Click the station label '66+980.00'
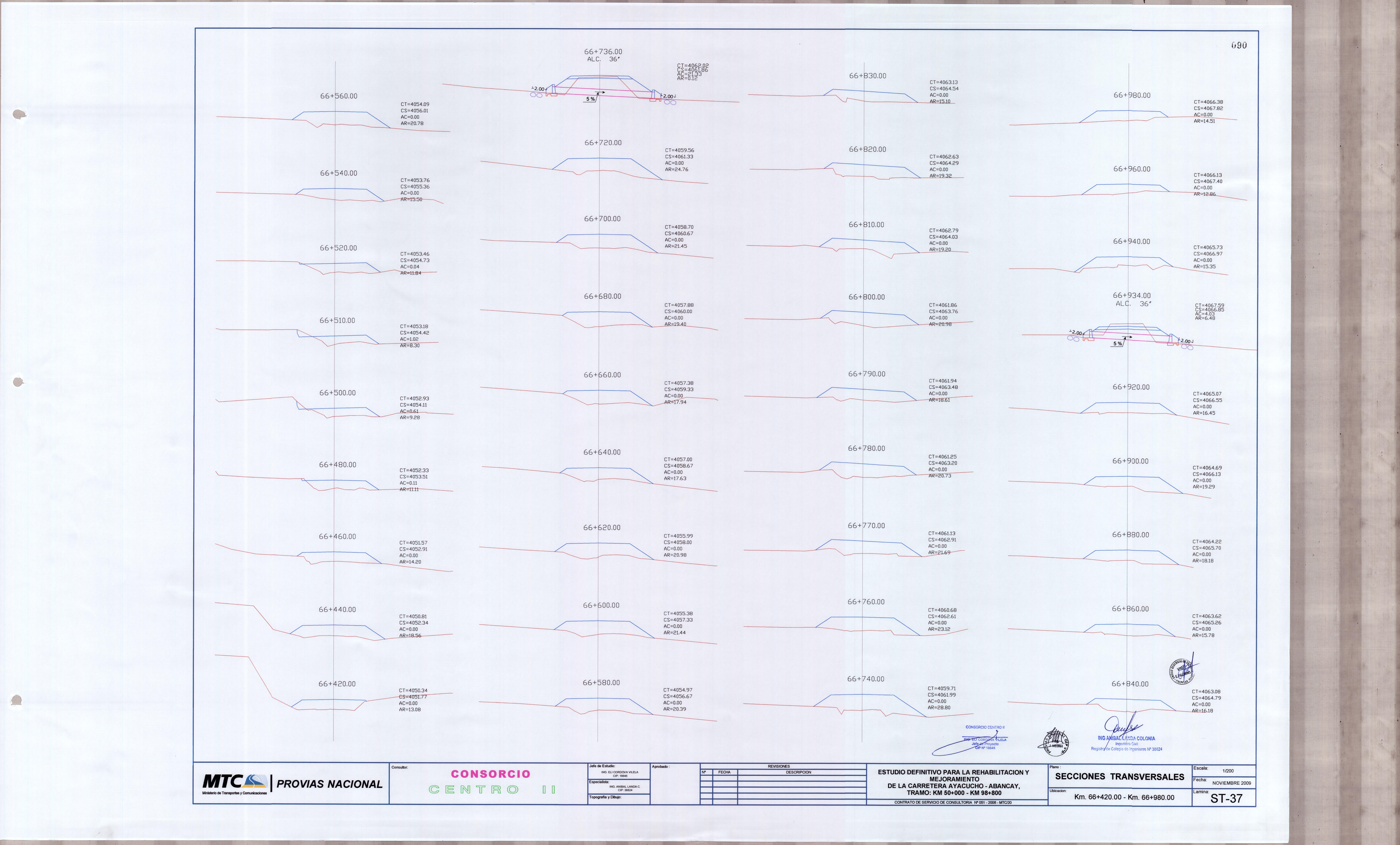 coord(1132,95)
